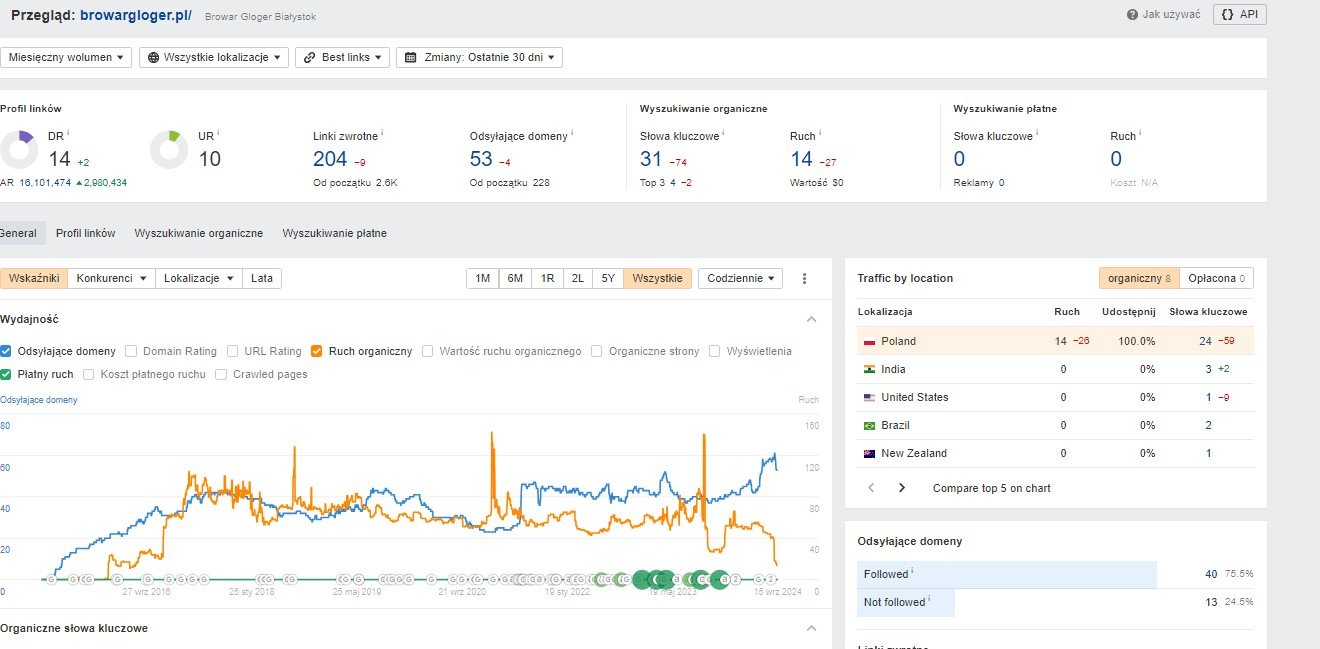Viewport: 1320px width, 649px height.
Task: Show Opłacona traffic by location
Action: click(x=1217, y=278)
